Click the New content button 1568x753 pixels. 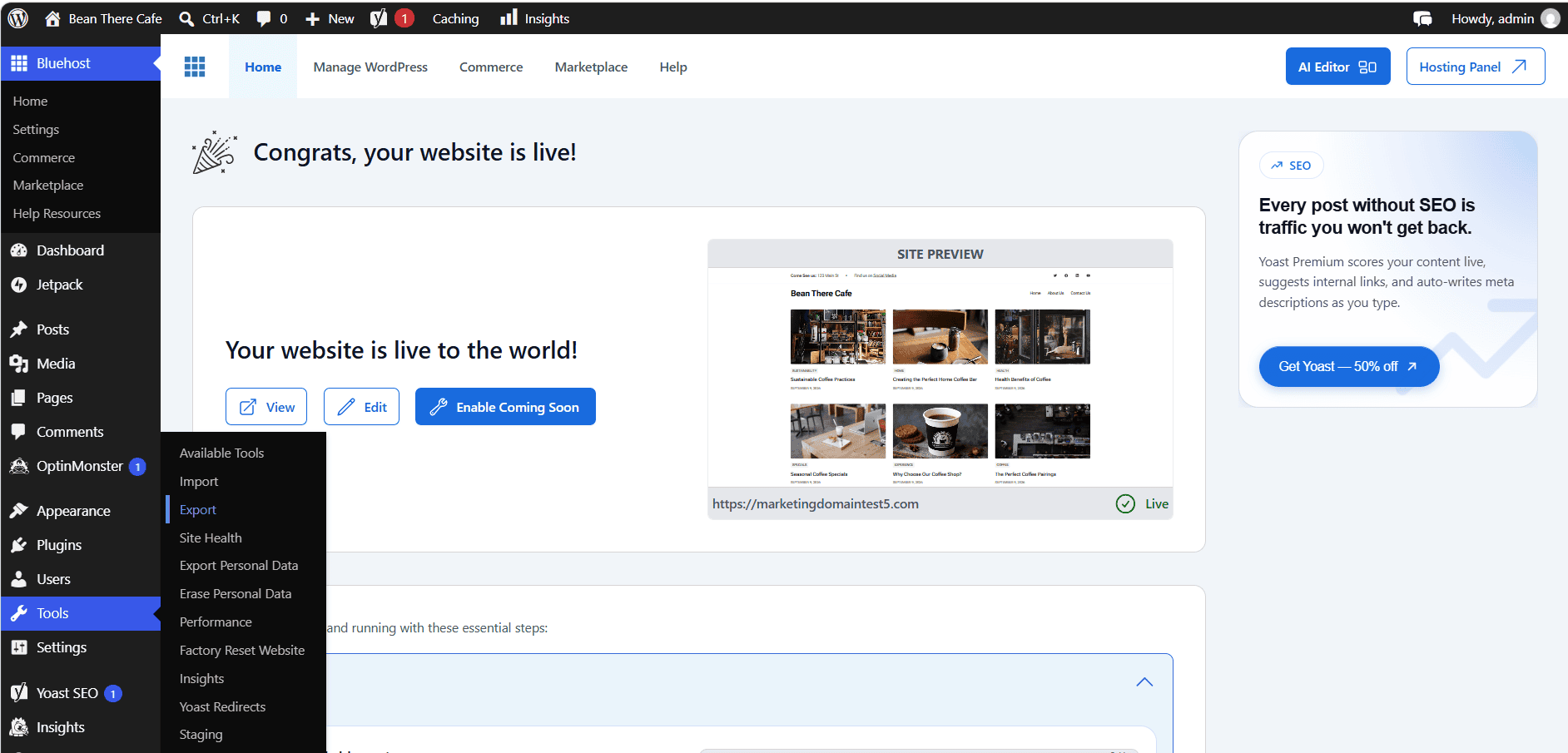tap(330, 18)
